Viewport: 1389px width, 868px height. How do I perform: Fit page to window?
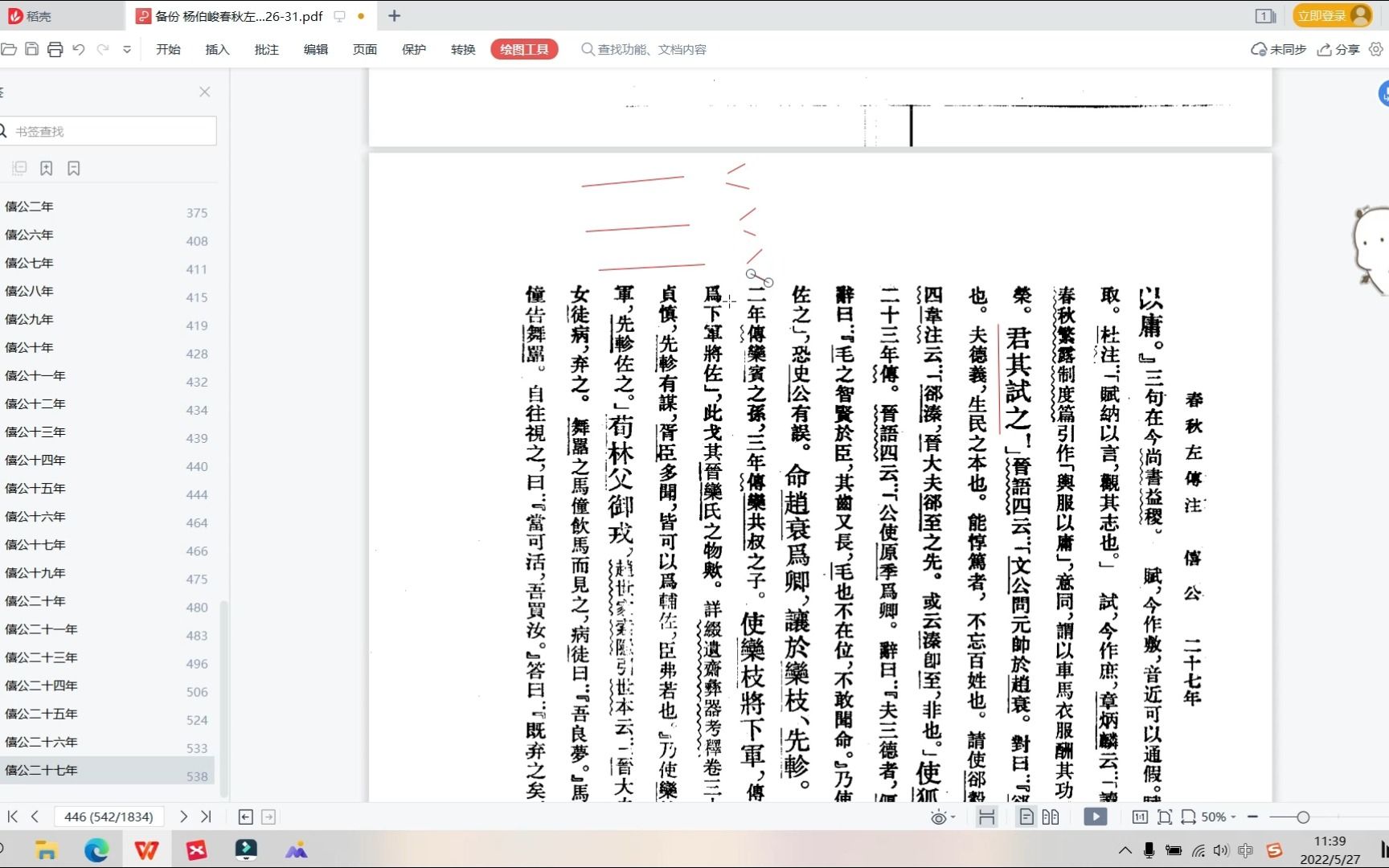tap(1165, 817)
